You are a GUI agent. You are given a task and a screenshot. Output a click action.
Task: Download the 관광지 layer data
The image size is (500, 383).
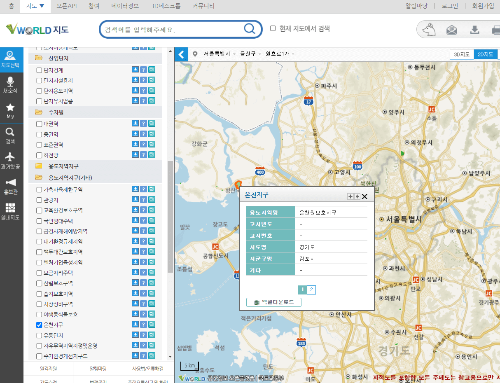tap(135, 199)
